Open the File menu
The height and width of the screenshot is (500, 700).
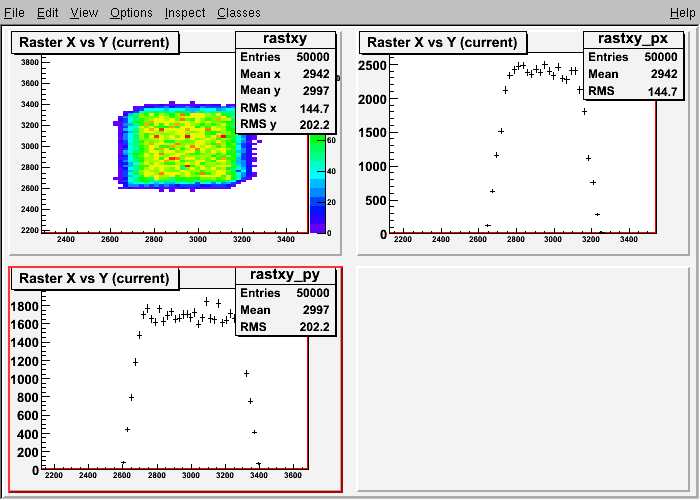(x=14, y=12)
